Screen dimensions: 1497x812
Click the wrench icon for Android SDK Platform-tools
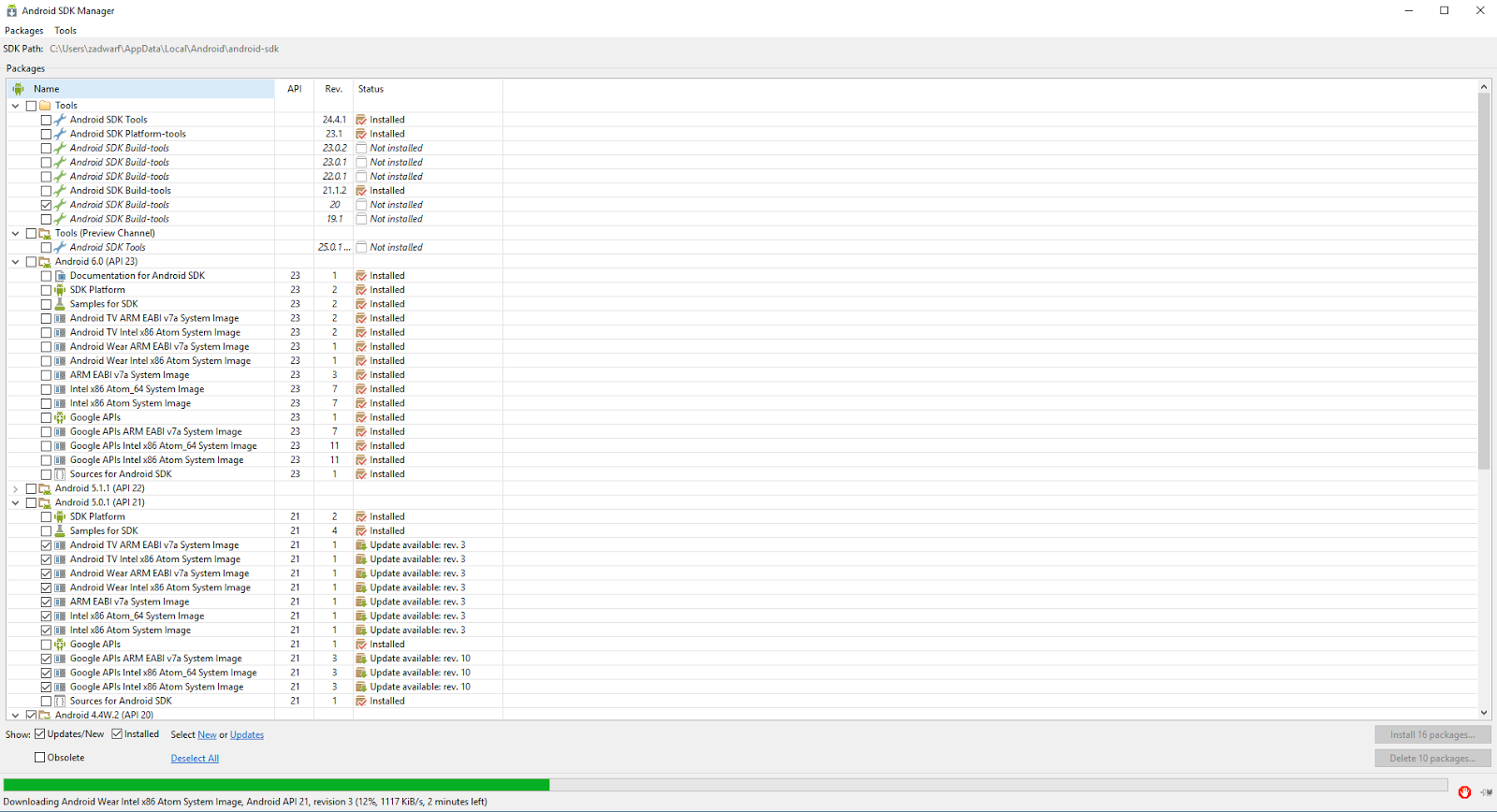(x=60, y=134)
